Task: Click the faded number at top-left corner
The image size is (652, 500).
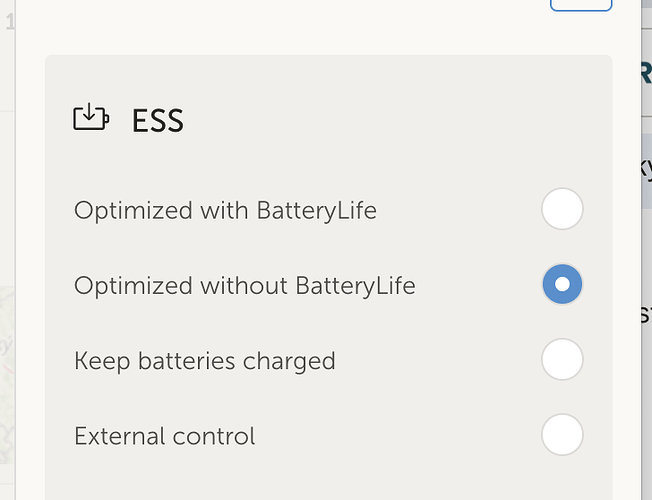Action: point(10,22)
